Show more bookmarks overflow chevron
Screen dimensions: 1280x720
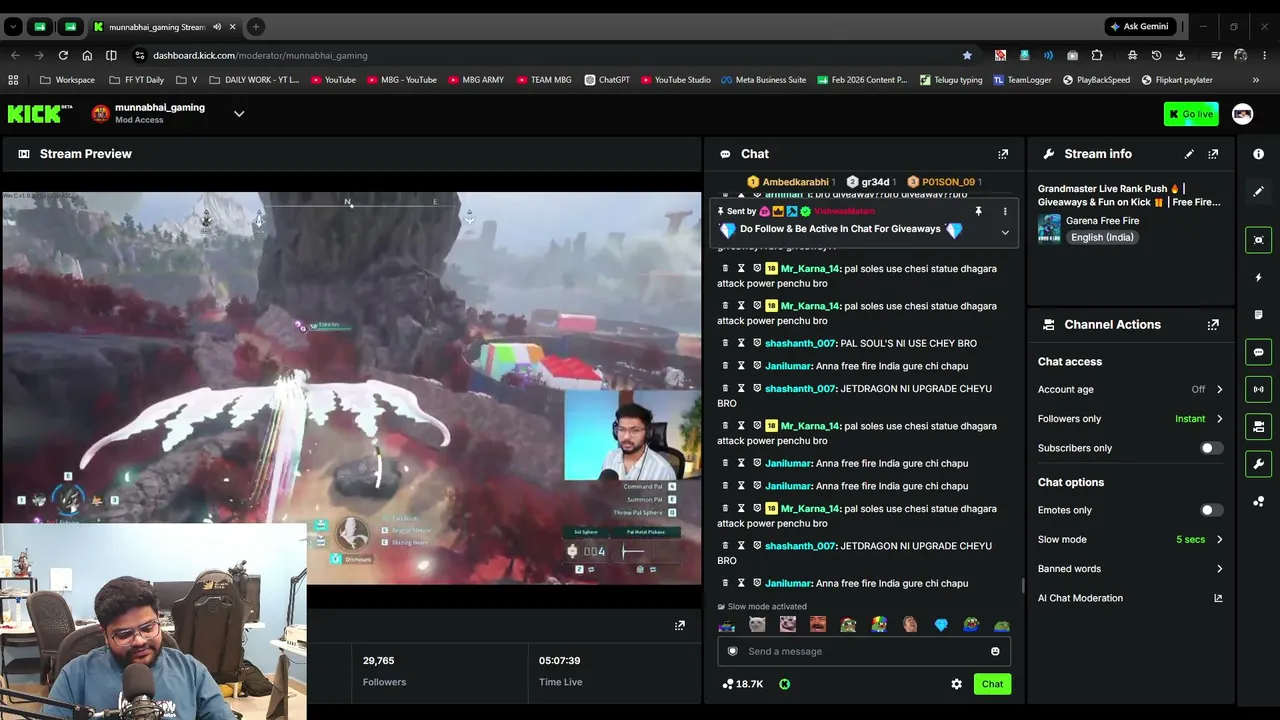1256,80
